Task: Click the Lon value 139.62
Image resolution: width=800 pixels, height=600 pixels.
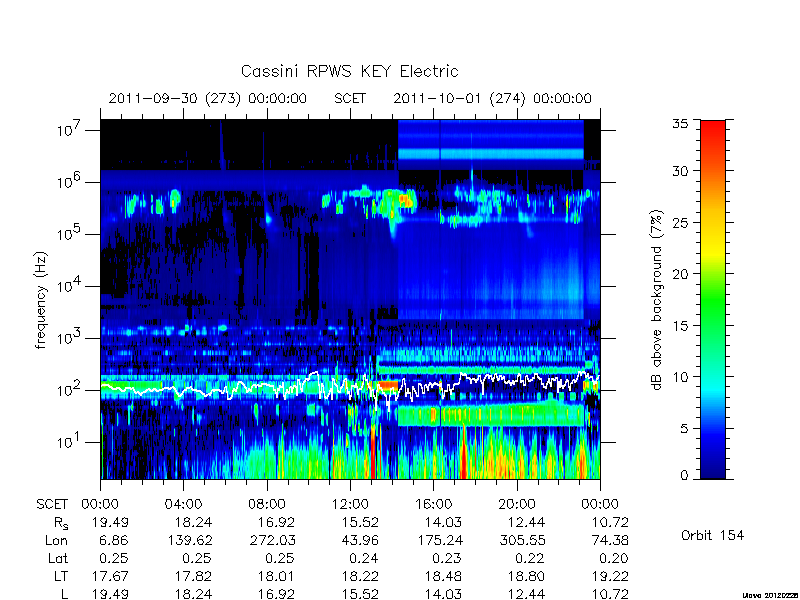Action: tap(188, 540)
